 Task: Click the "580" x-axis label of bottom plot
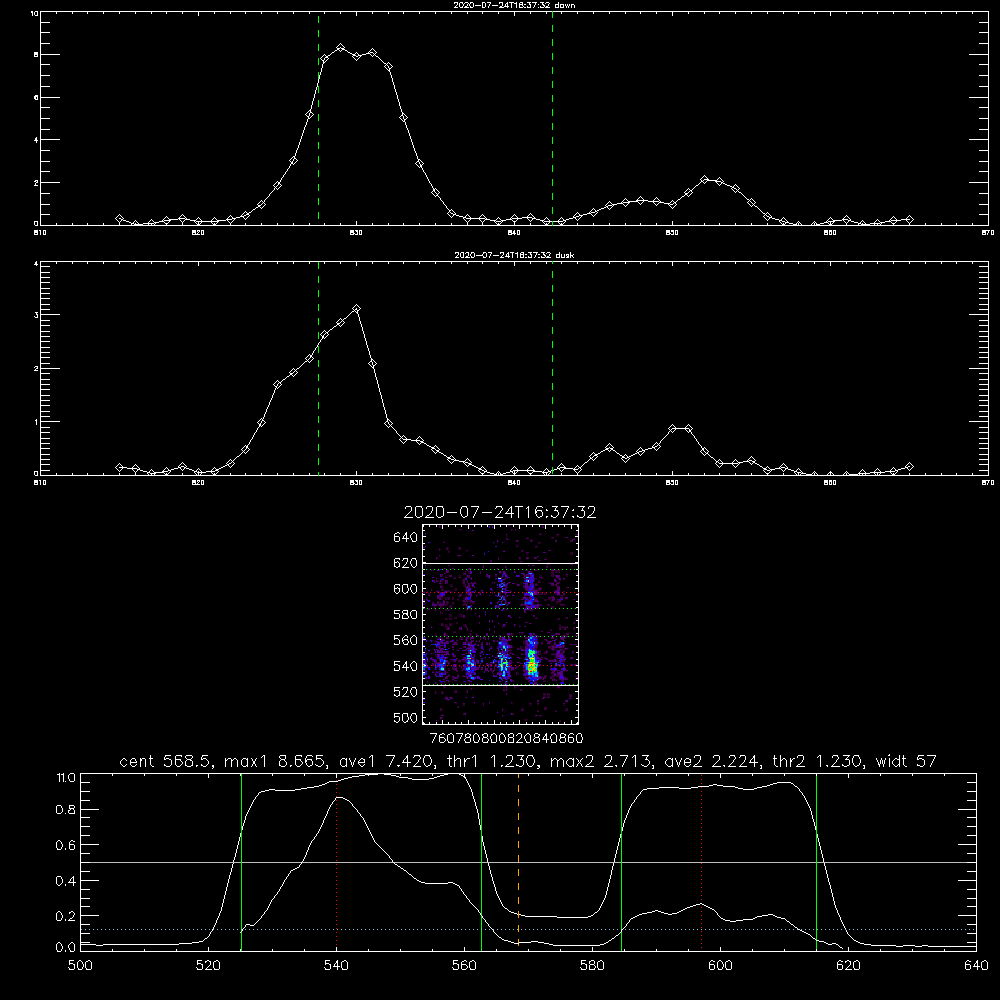(x=592, y=966)
